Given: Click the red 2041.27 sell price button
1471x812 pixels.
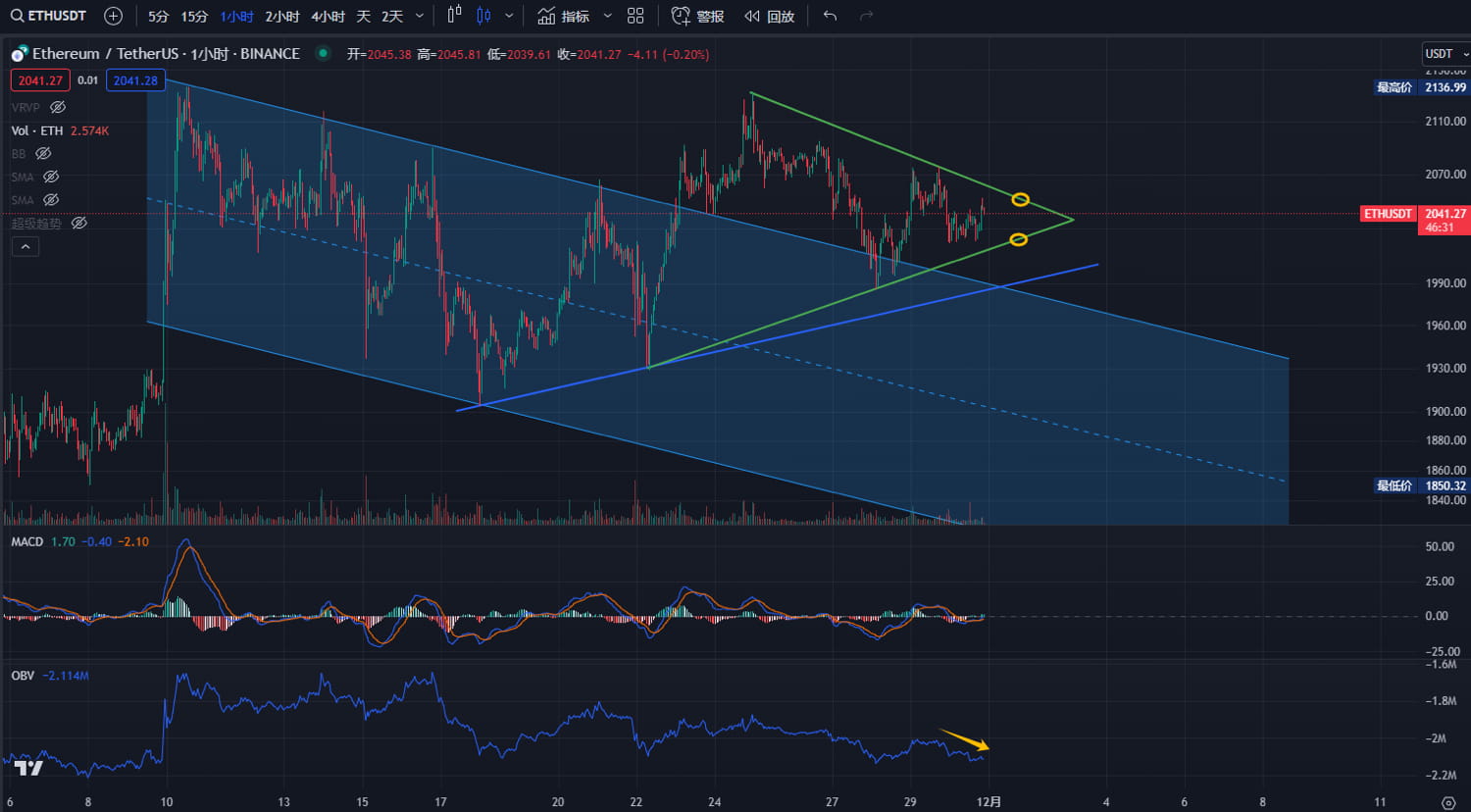Looking at the screenshot, I should pyautogui.click(x=40, y=80).
